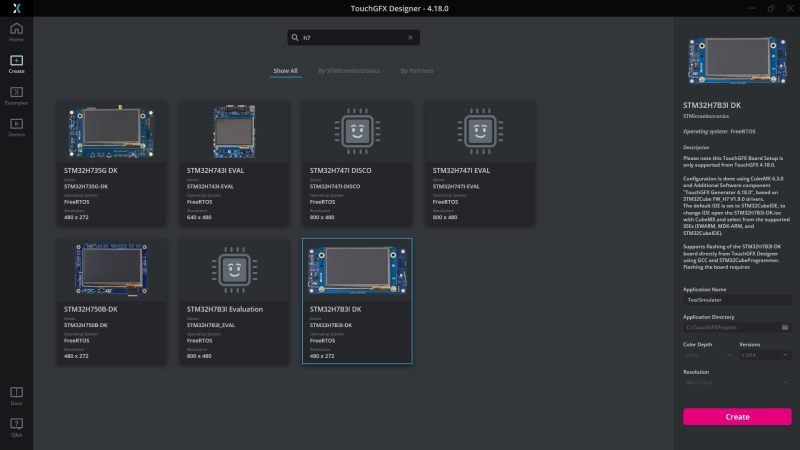Image resolution: width=800 pixels, height=450 pixels.
Task: Switch to the Show All tab
Action: click(285, 71)
